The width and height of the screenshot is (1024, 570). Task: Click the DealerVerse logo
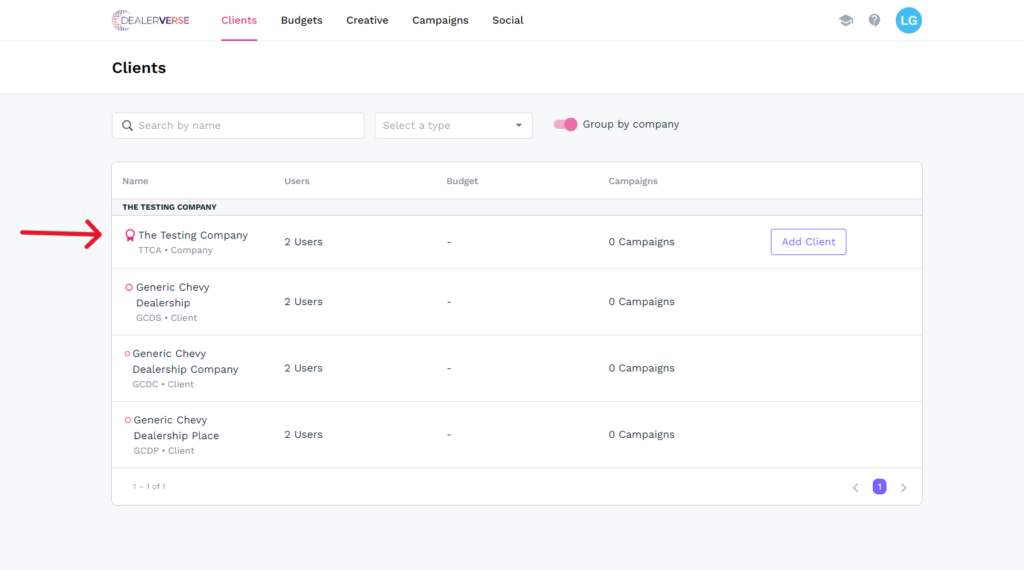pos(150,20)
